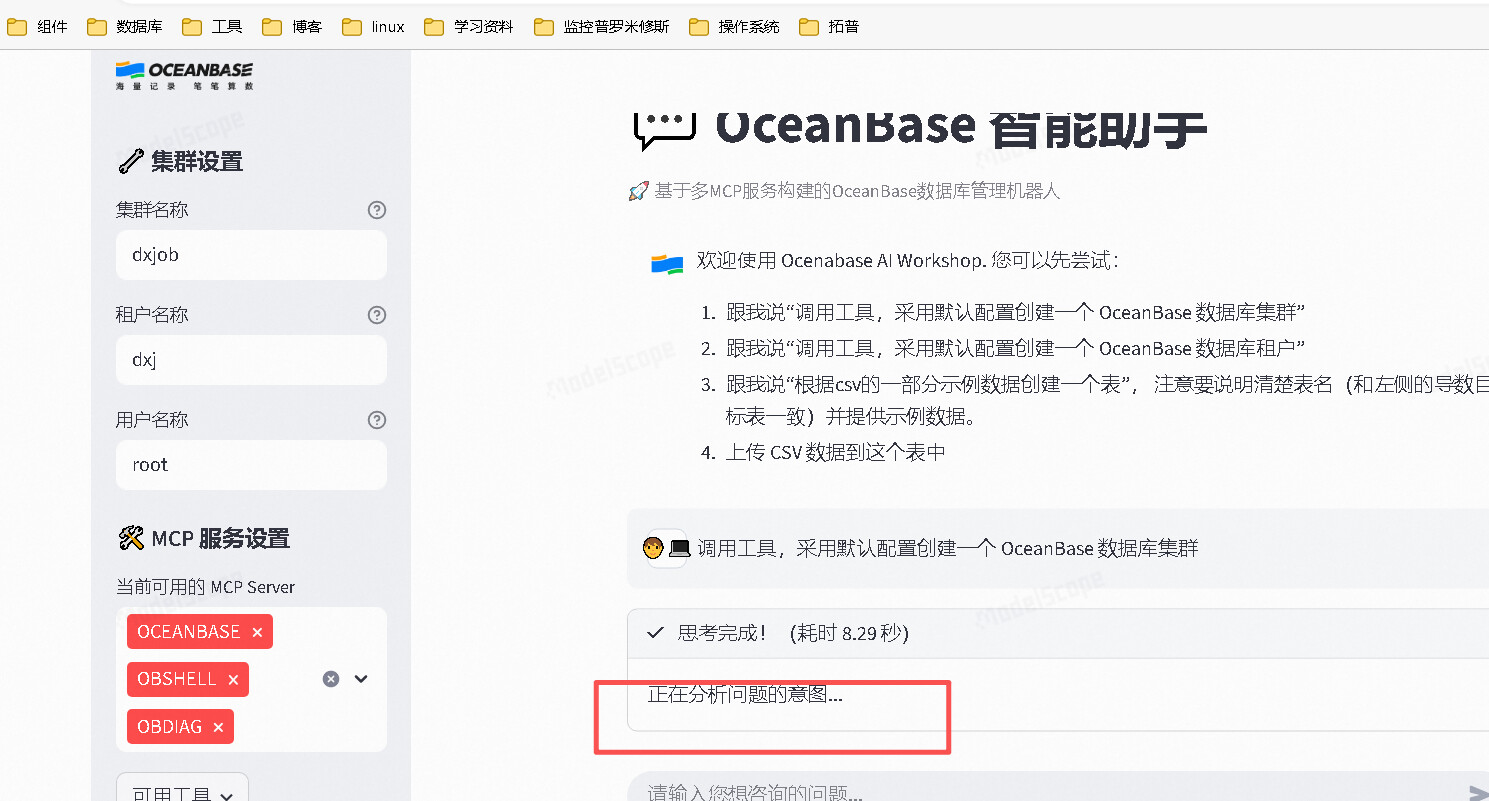Click the 当前可用的 MCP Server label
Viewport: 1489px width, 801px height.
pos(205,587)
